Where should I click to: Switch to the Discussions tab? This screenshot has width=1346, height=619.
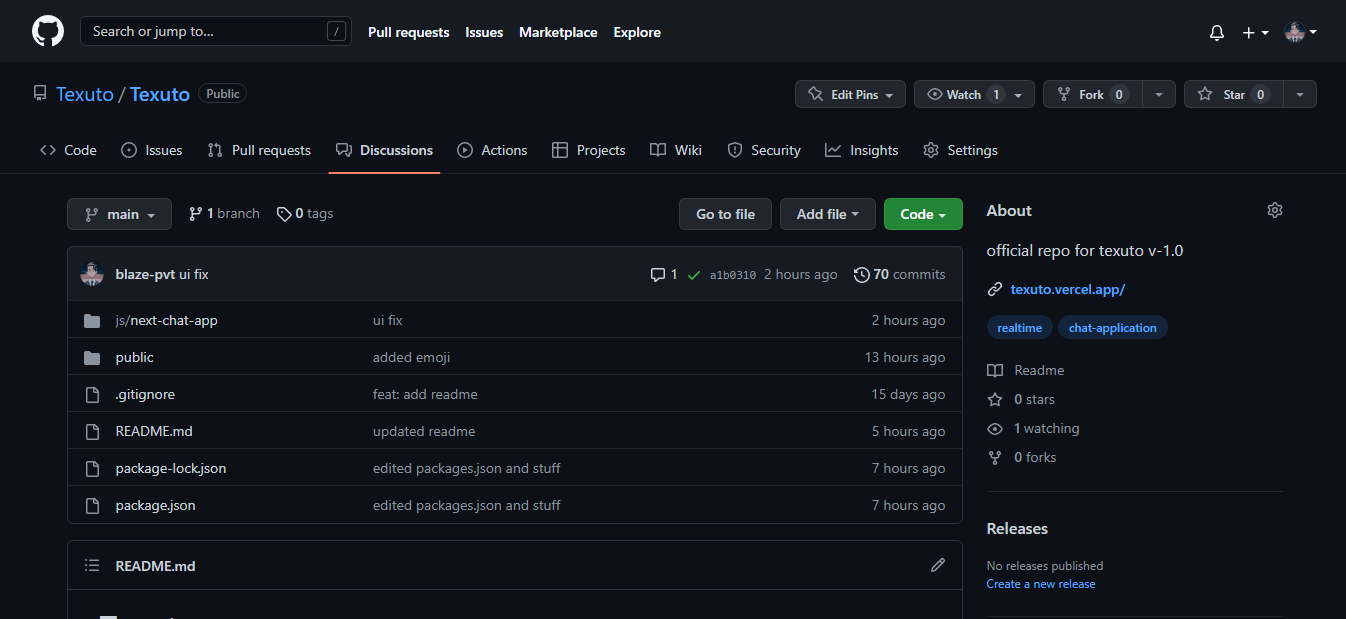[385, 150]
